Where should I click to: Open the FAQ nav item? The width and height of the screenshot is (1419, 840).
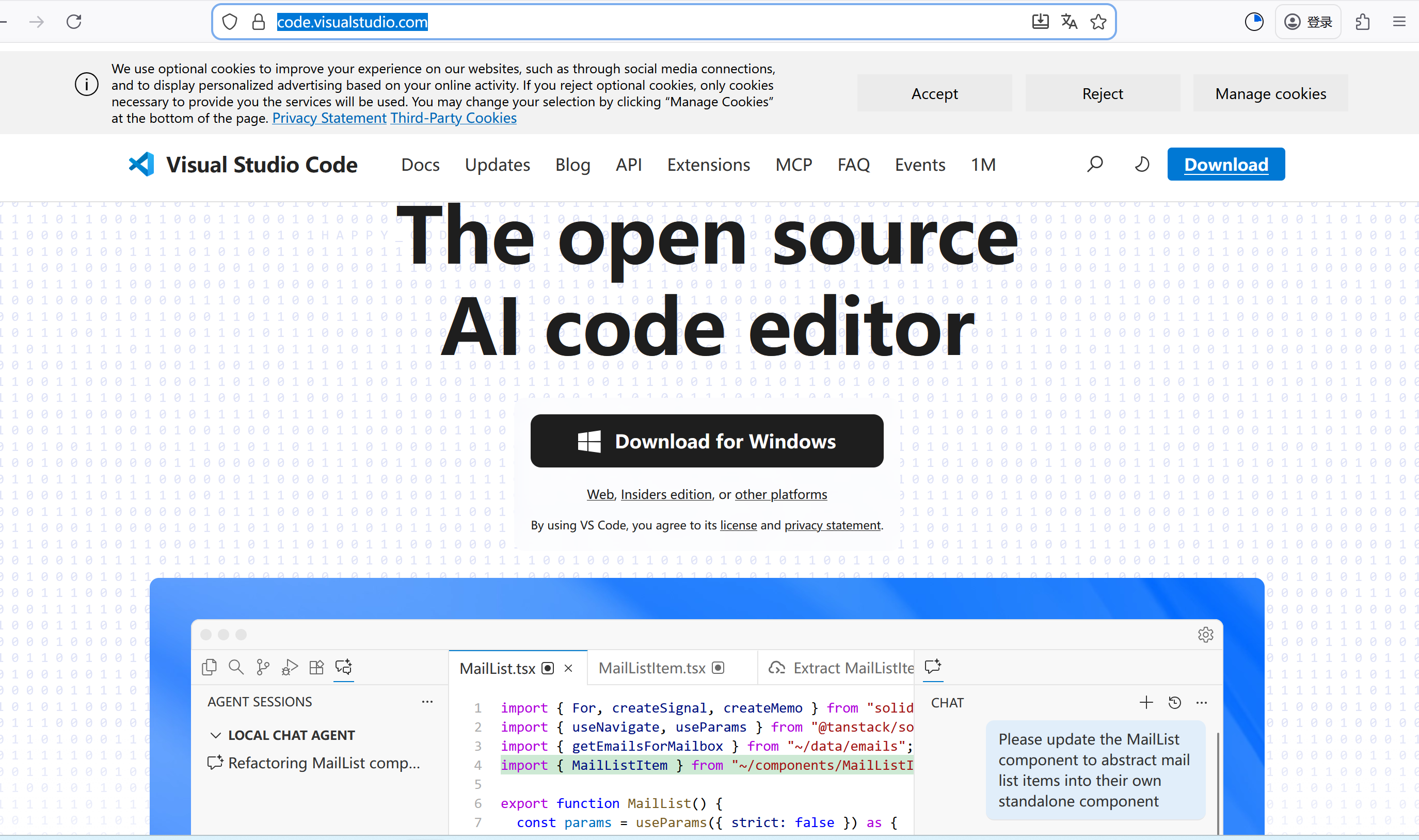point(853,165)
